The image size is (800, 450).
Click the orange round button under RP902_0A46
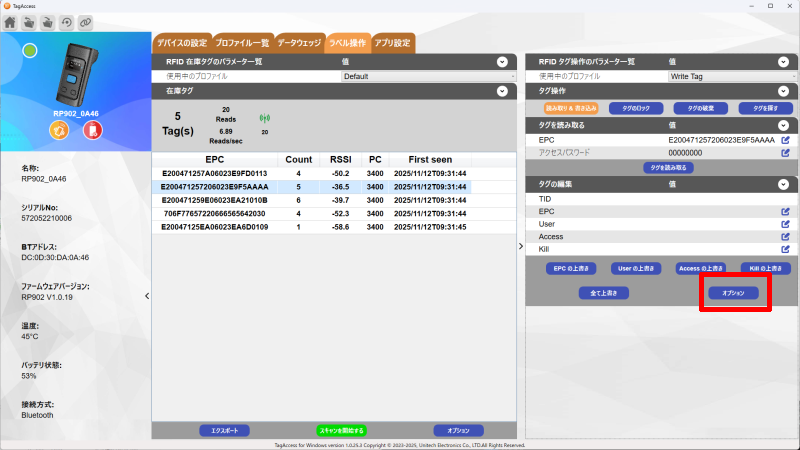59,131
